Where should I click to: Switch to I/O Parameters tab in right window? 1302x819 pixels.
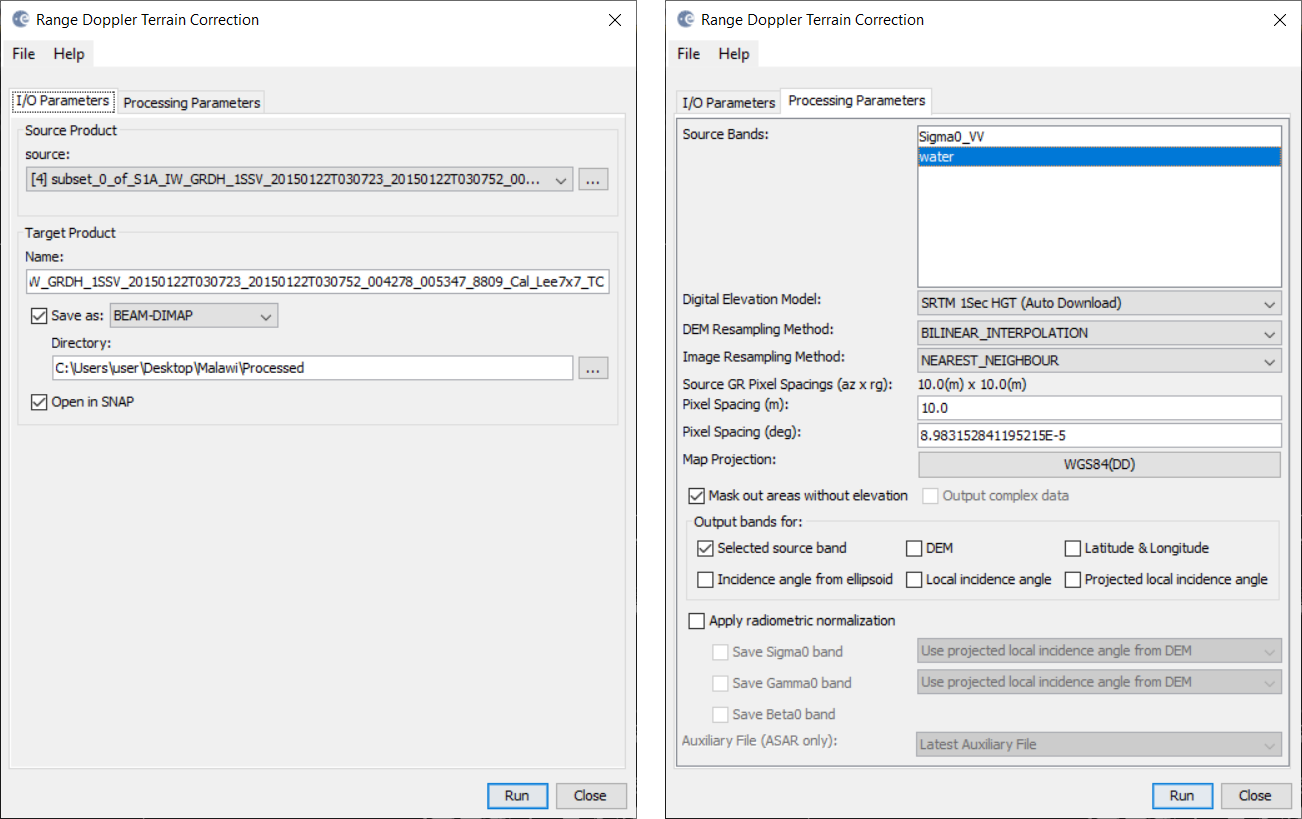(728, 102)
